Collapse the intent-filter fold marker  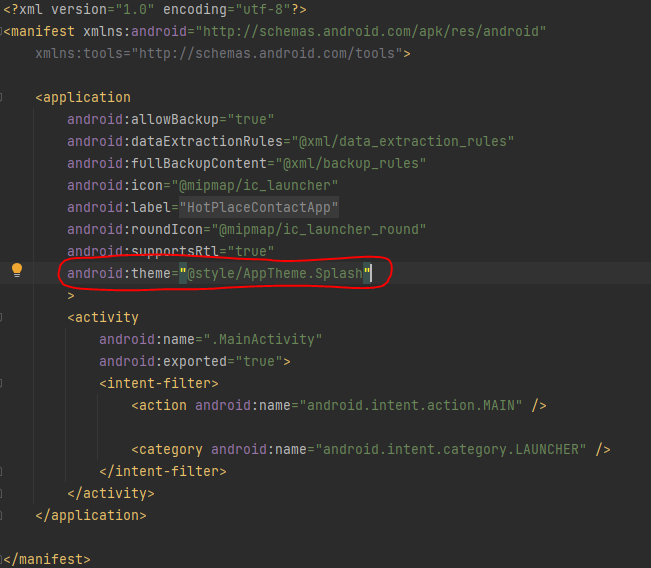1,383
